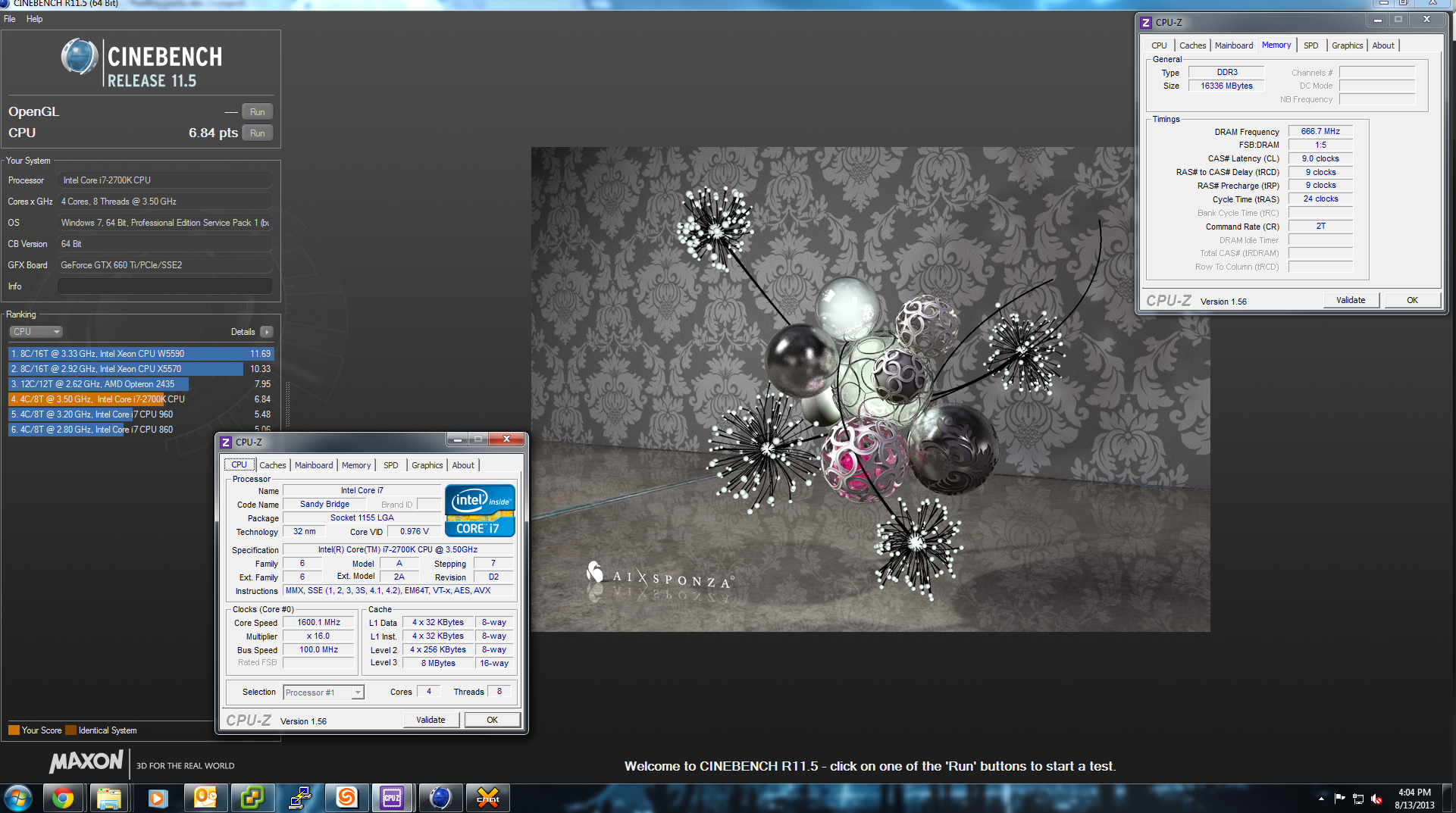The height and width of the screenshot is (813, 1456).
Task: Open Mainboard tab in upper-right CPU-Z window
Action: pos(1234,45)
